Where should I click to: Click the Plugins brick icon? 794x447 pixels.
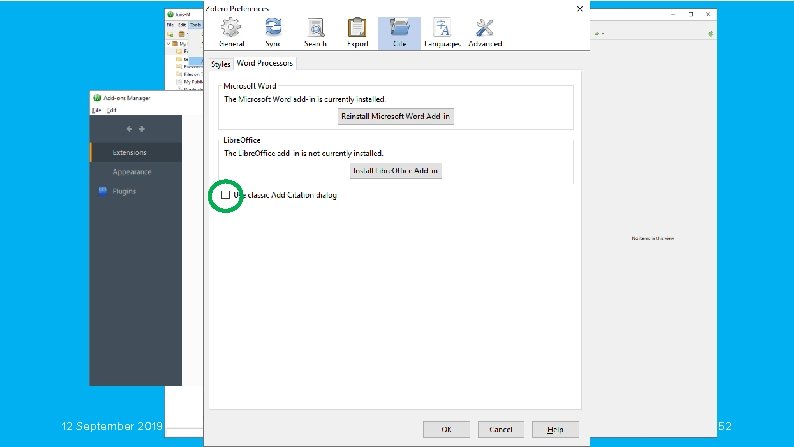point(103,191)
